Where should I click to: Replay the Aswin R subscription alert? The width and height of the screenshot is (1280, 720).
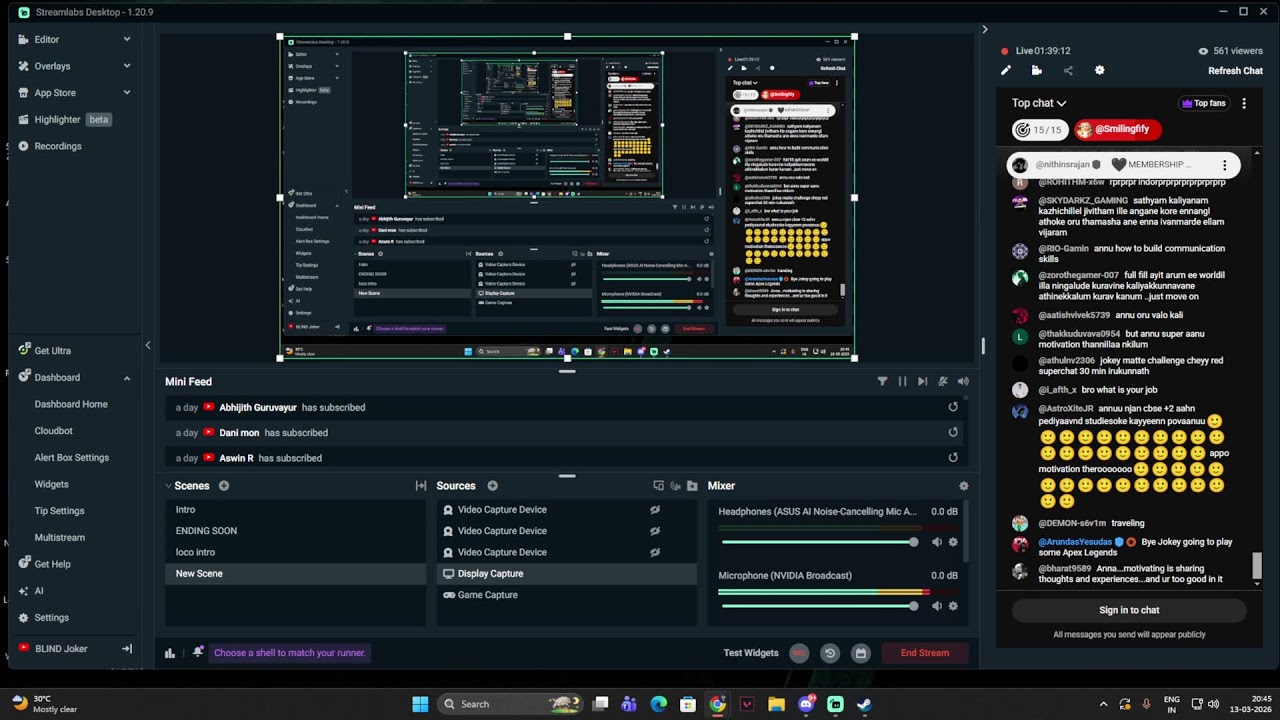tap(953, 457)
